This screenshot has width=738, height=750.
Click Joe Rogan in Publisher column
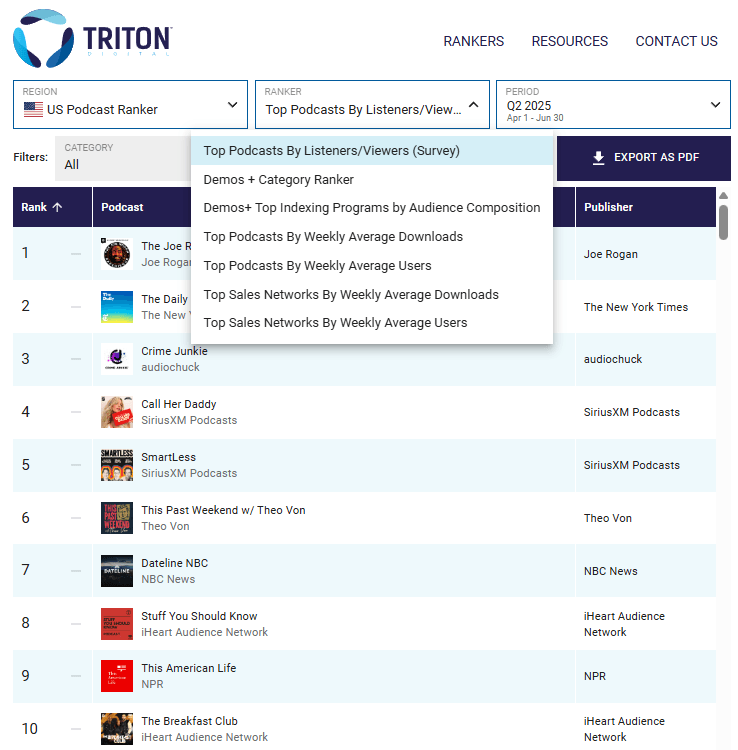(x=610, y=254)
